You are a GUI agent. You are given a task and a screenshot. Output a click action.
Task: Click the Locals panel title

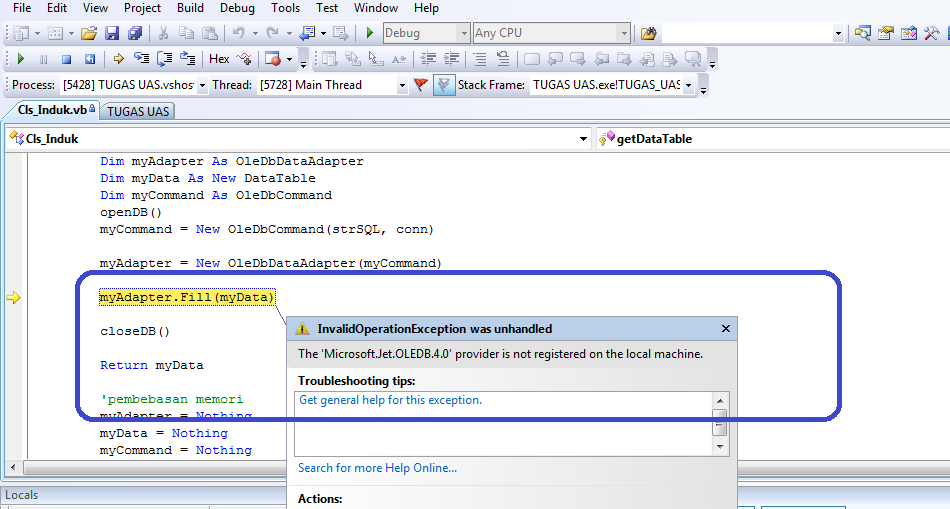tap(21, 494)
